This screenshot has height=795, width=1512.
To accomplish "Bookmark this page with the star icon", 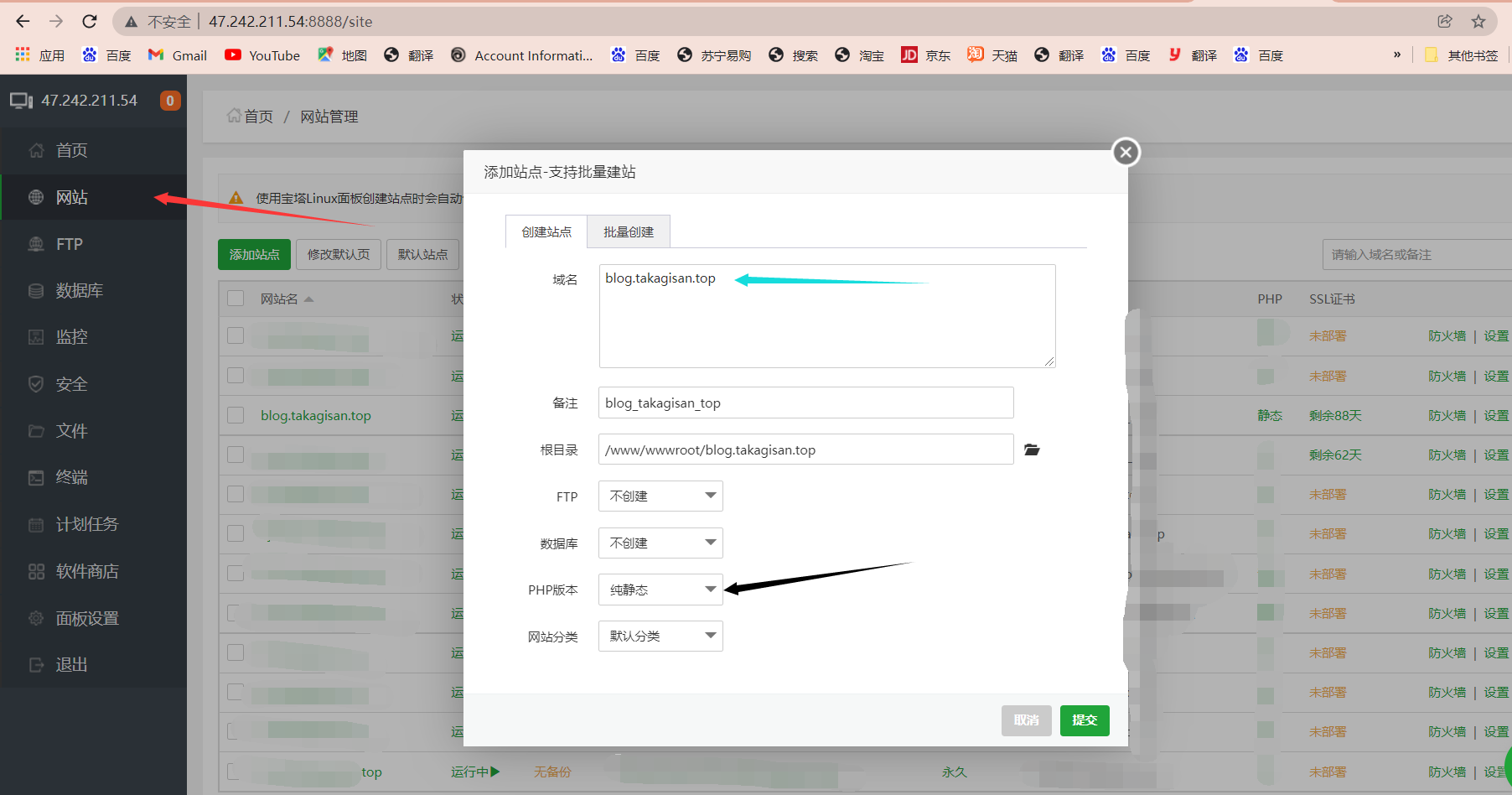I will [1478, 21].
